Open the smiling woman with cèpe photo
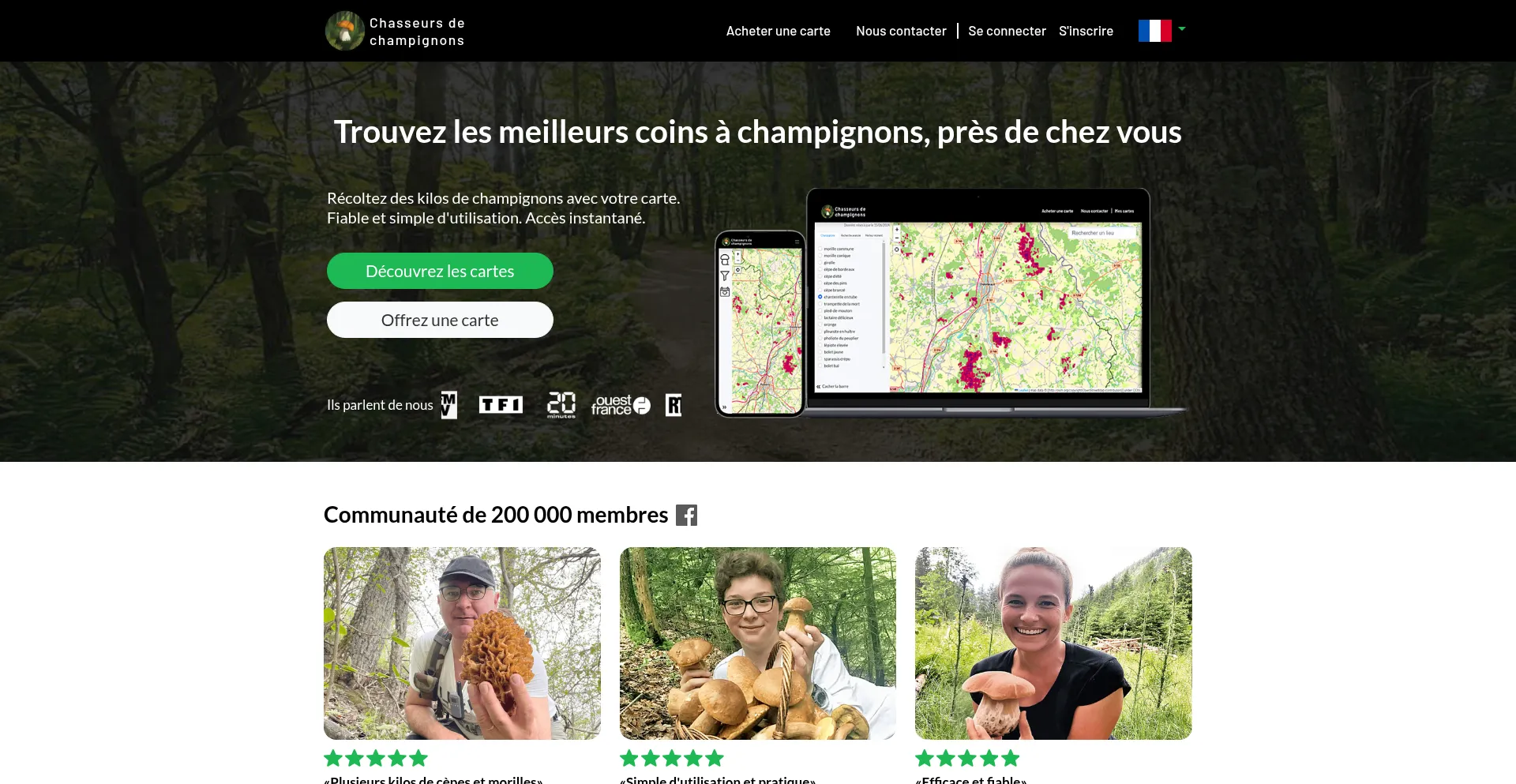Image resolution: width=1516 pixels, height=784 pixels. pos(1053,643)
